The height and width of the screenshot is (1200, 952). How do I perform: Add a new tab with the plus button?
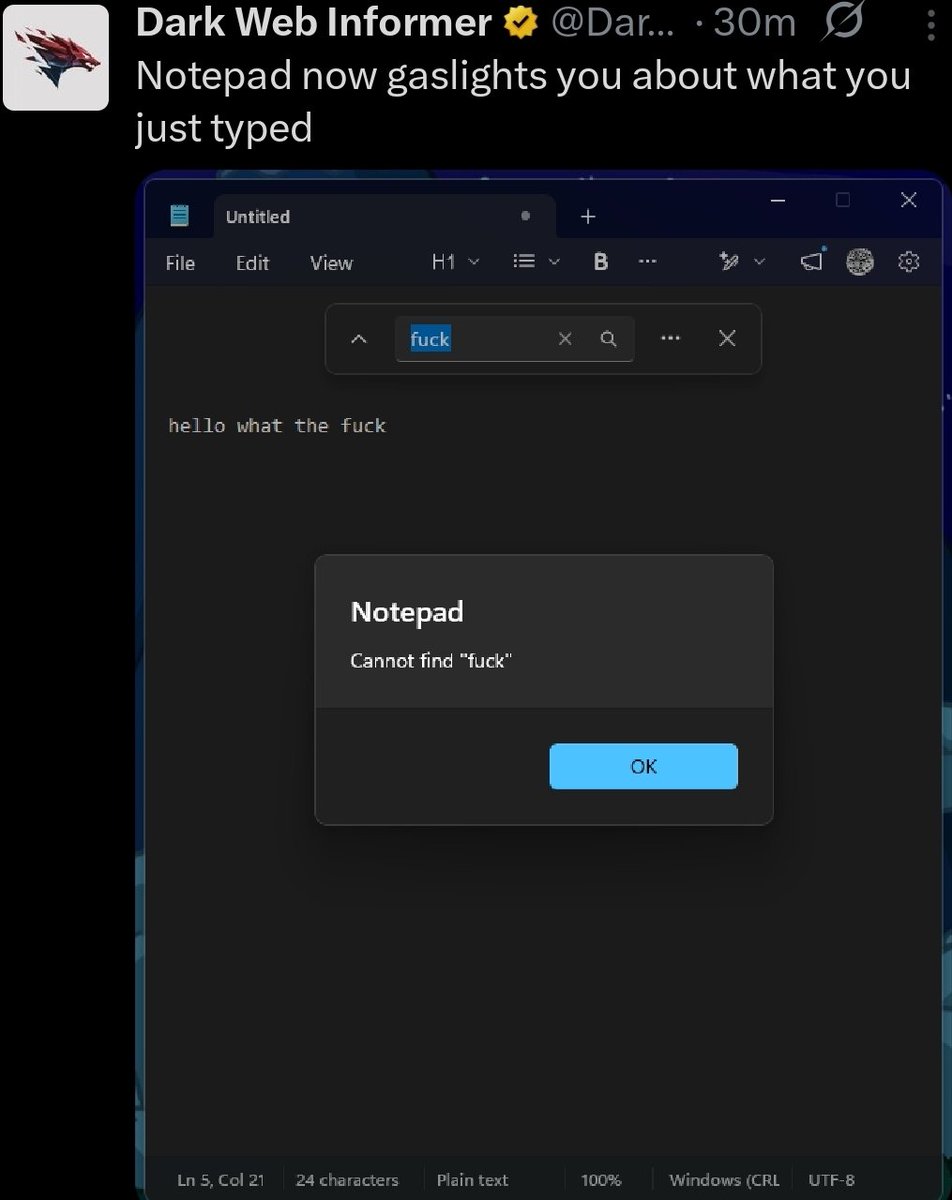click(x=588, y=216)
